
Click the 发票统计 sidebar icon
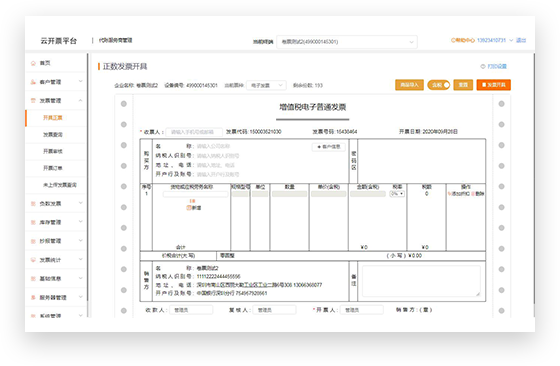(x=33, y=260)
